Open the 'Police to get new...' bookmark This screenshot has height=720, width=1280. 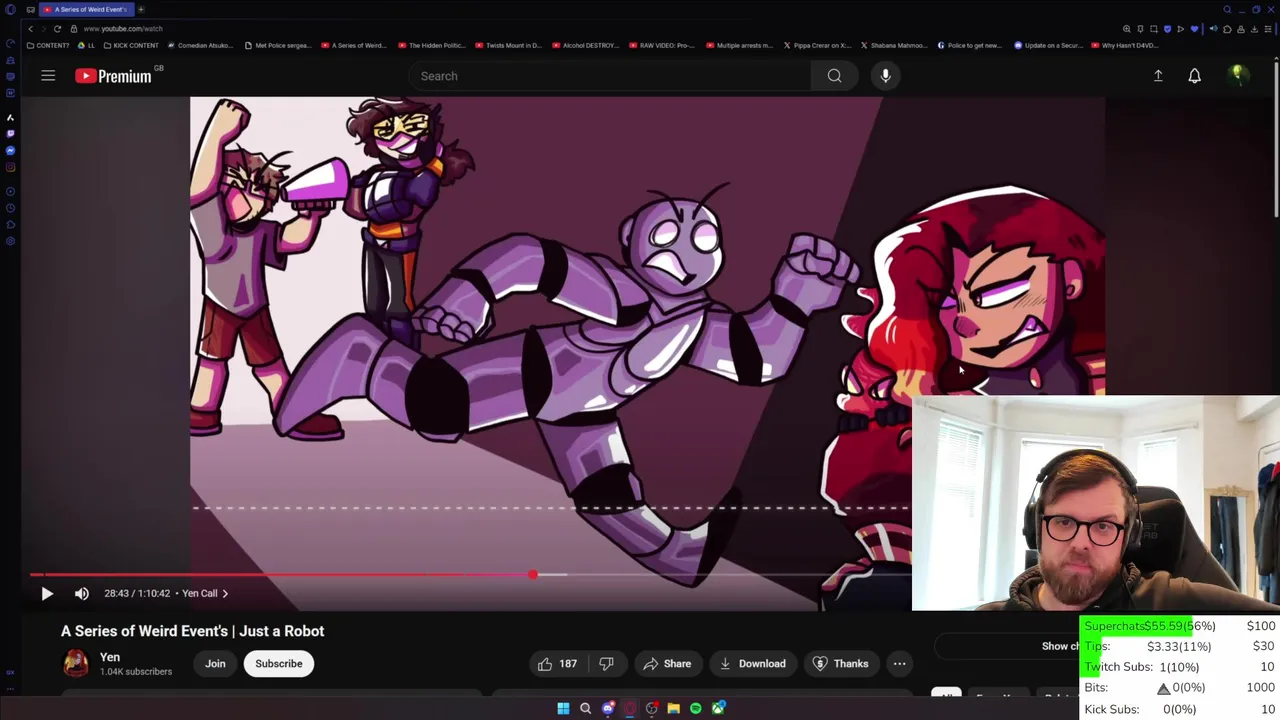coord(969,45)
